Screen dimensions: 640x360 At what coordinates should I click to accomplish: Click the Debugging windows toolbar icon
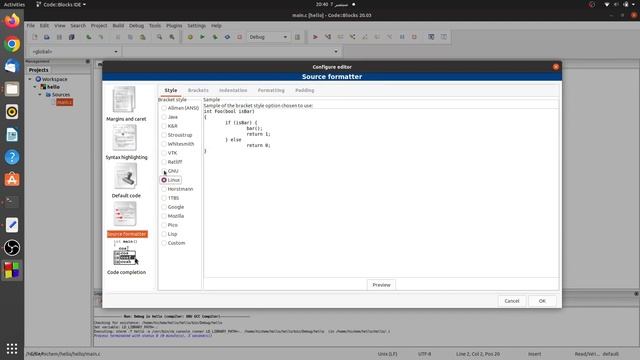(431, 37)
